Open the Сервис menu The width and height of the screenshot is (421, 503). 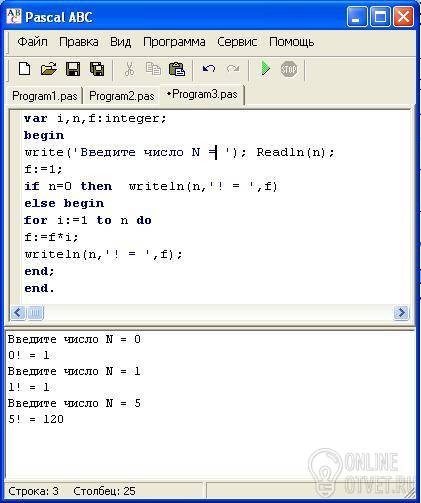click(237, 42)
